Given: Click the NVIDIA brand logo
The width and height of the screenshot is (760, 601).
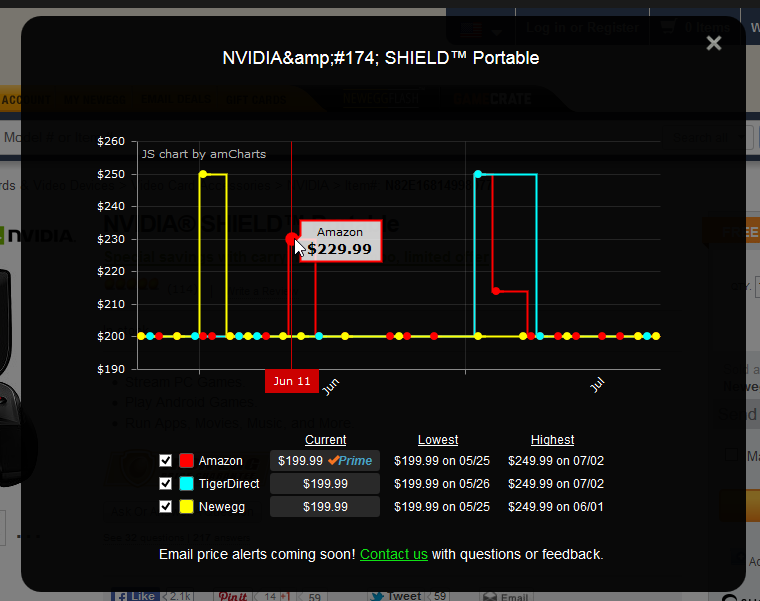Looking at the screenshot, I should tap(37, 236).
